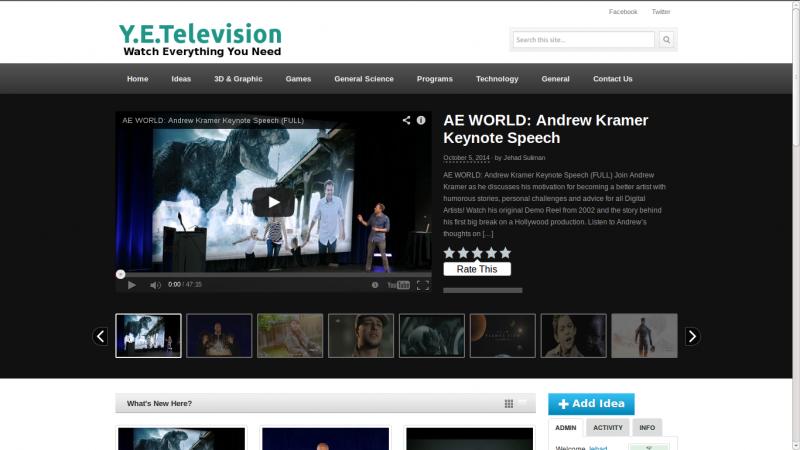Open the General menu item

tap(556, 79)
